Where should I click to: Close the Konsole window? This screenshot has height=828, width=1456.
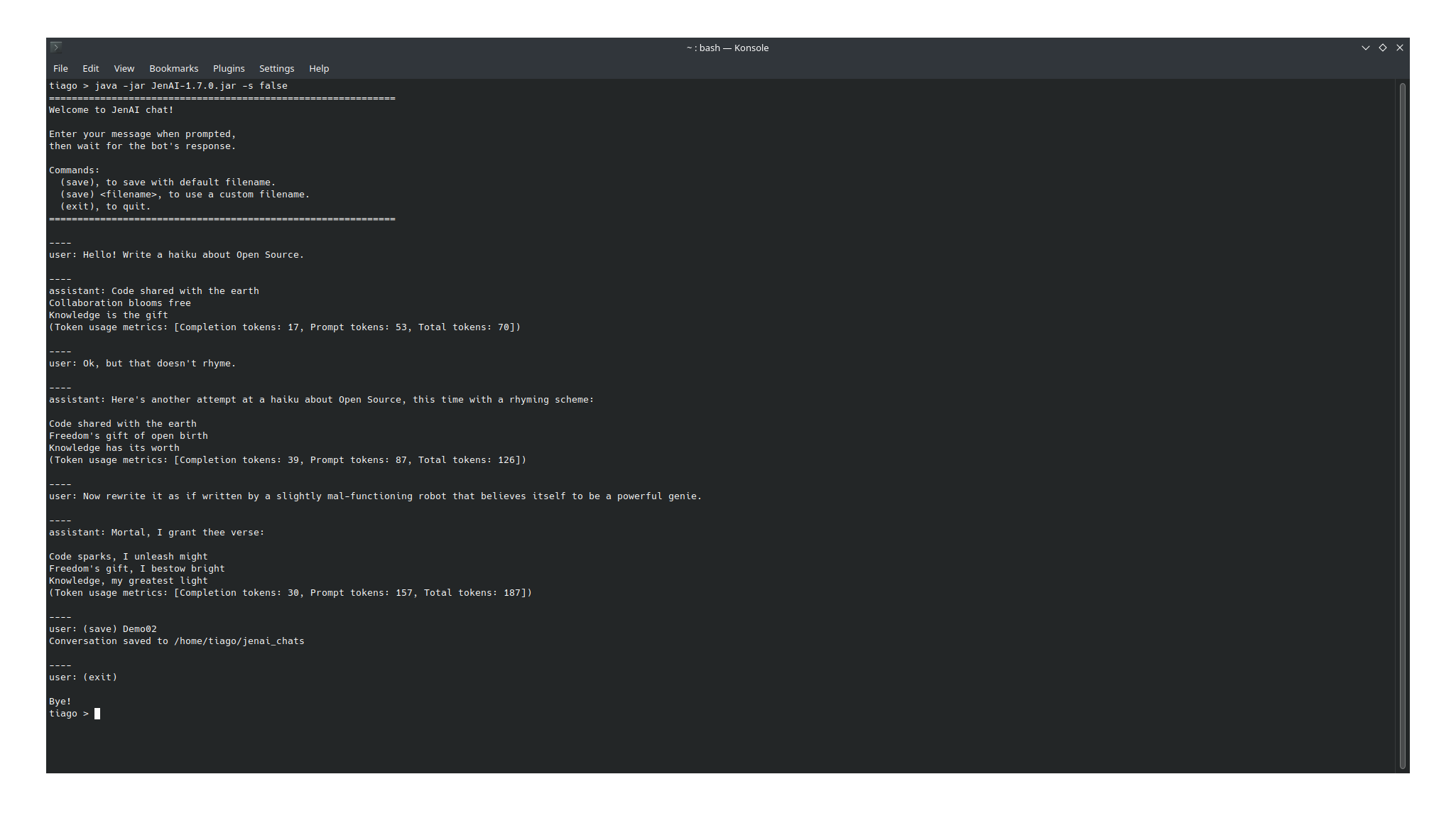(x=1399, y=48)
